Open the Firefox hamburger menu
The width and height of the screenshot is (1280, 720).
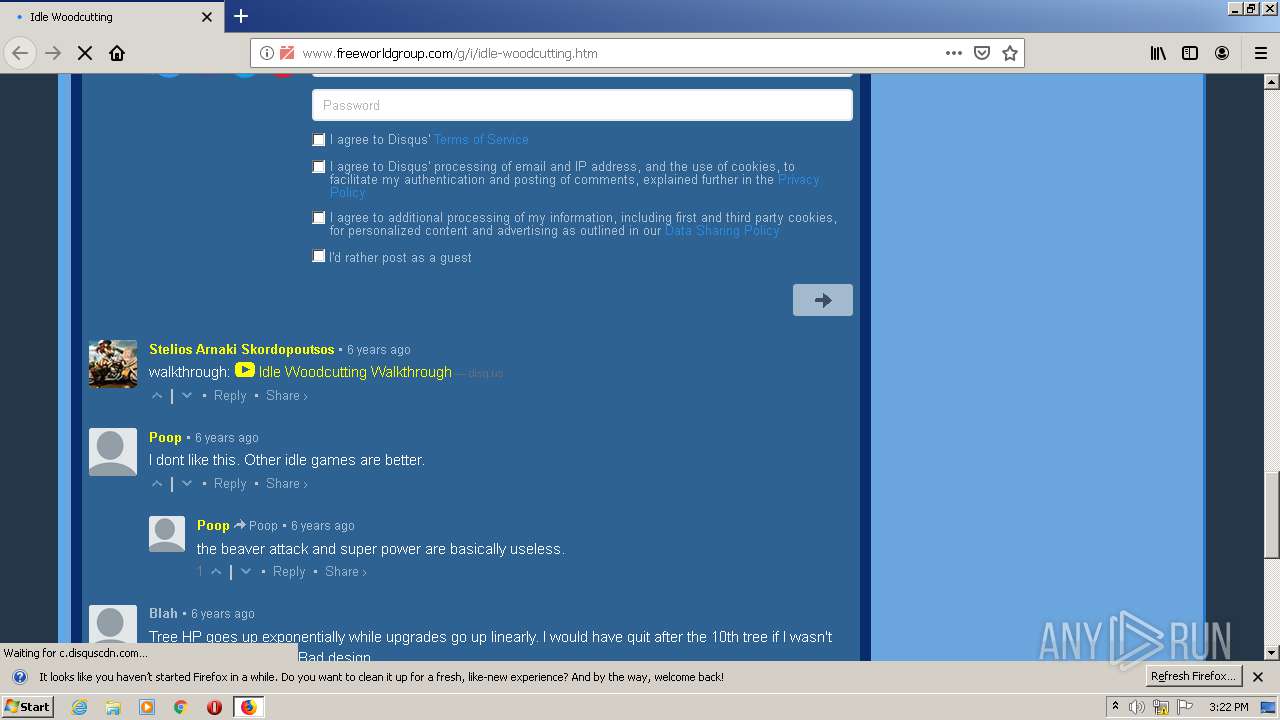1261,53
